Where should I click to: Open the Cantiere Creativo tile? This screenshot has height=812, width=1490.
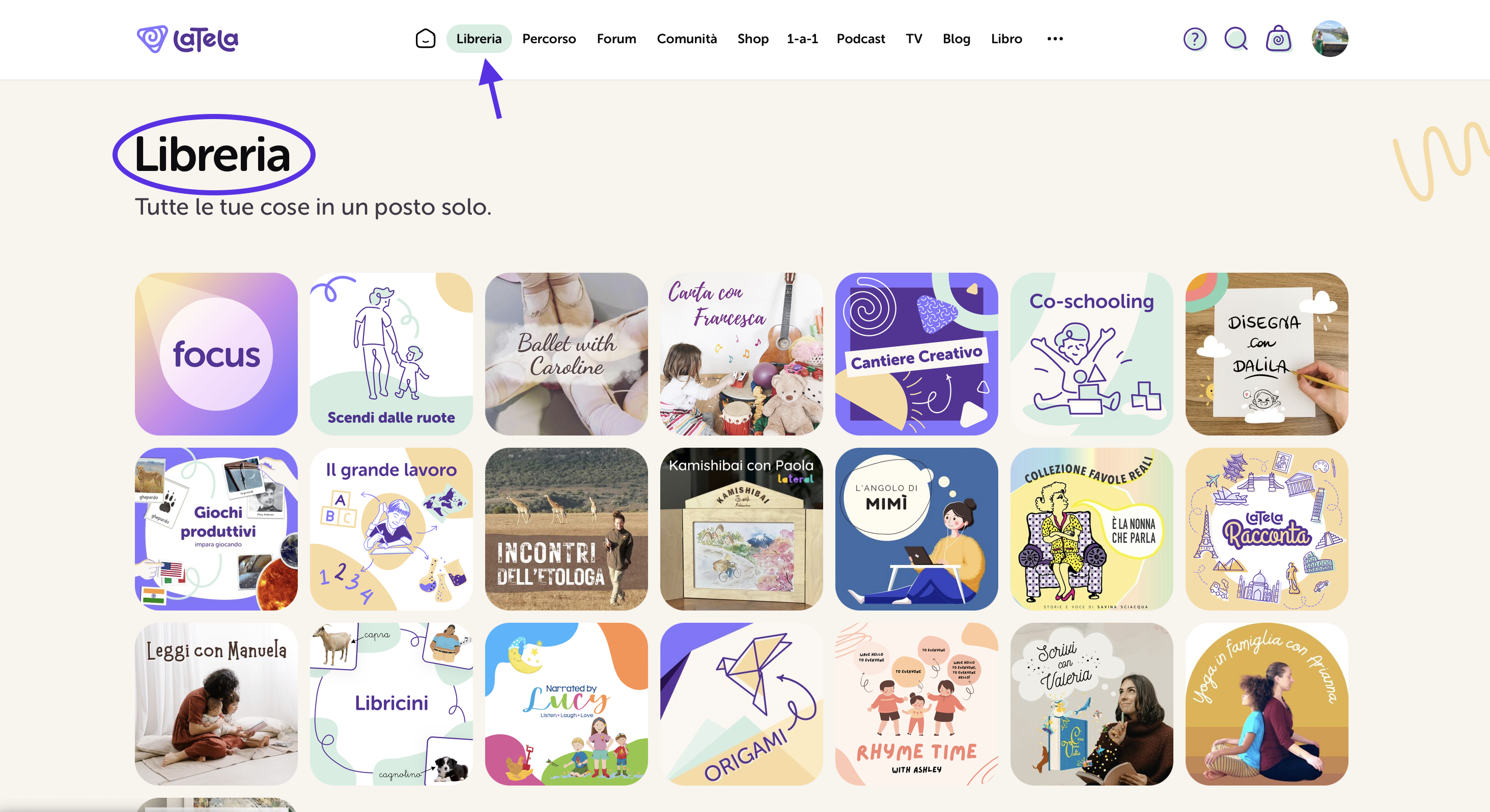(x=916, y=354)
